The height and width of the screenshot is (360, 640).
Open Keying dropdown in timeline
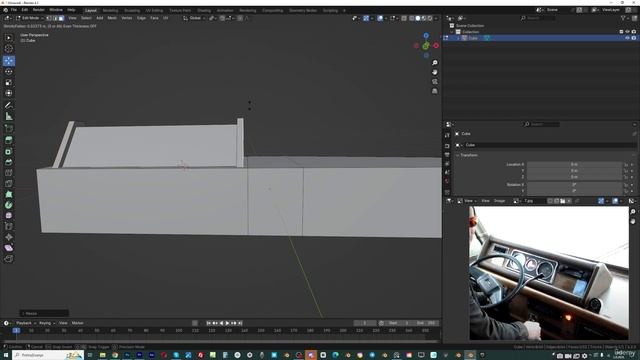coord(47,323)
